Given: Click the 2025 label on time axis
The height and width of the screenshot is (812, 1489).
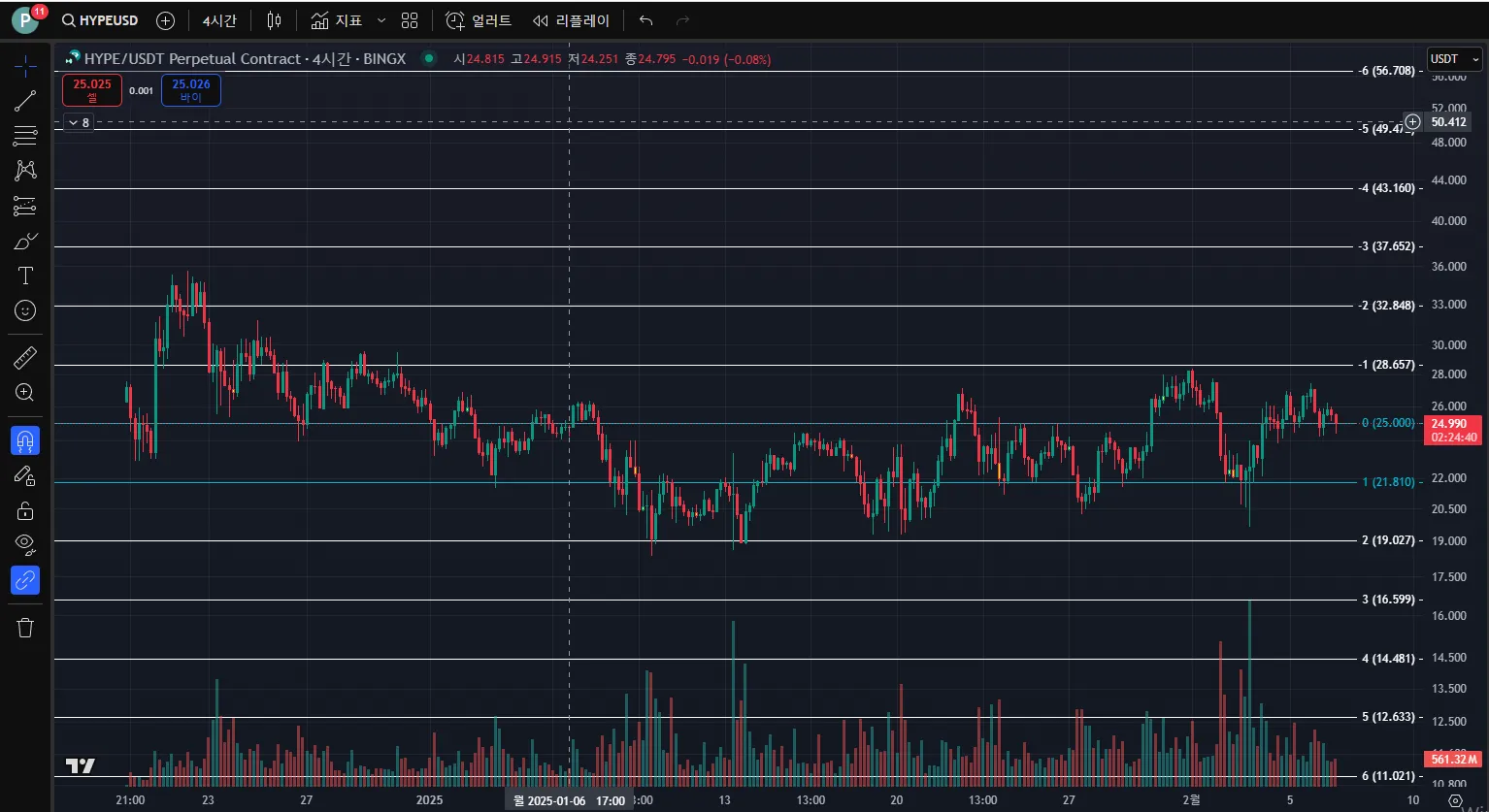Looking at the screenshot, I should (429, 800).
